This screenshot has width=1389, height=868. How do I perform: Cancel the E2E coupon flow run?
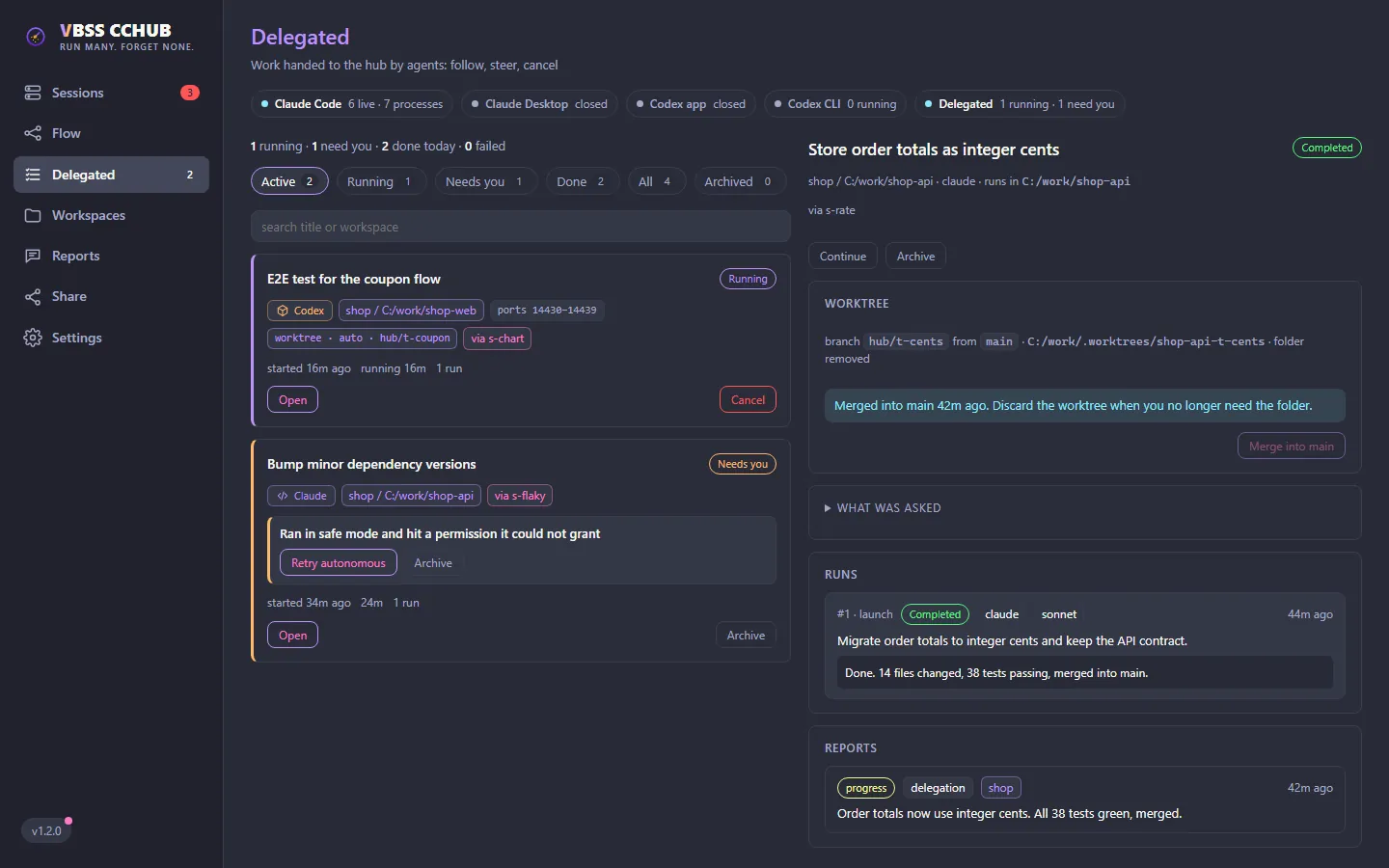coord(748,400)
